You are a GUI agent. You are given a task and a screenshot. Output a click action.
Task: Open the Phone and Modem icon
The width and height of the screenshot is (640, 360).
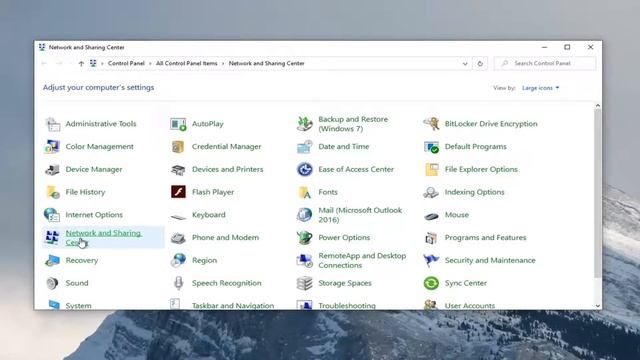(x=178, y=238)
